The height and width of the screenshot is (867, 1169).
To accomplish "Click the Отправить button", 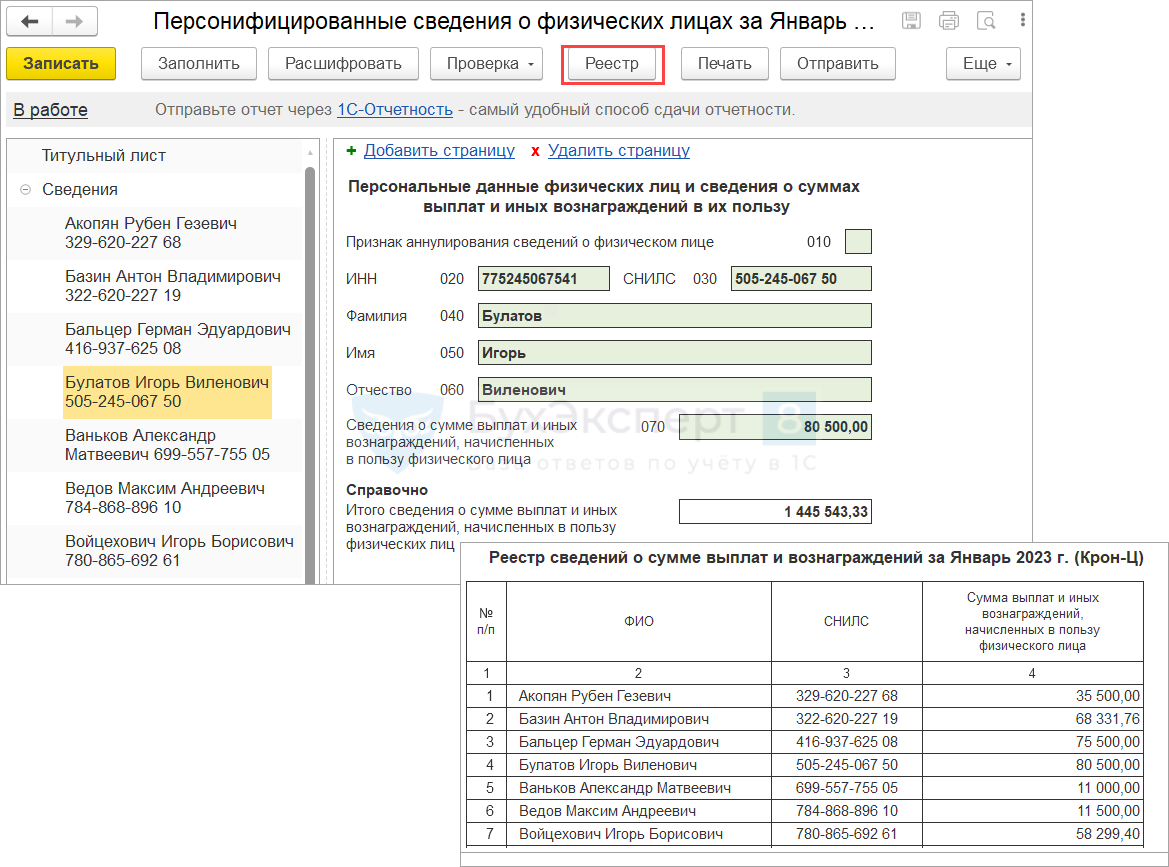I will pyautogui.click(x=838, y=64).
